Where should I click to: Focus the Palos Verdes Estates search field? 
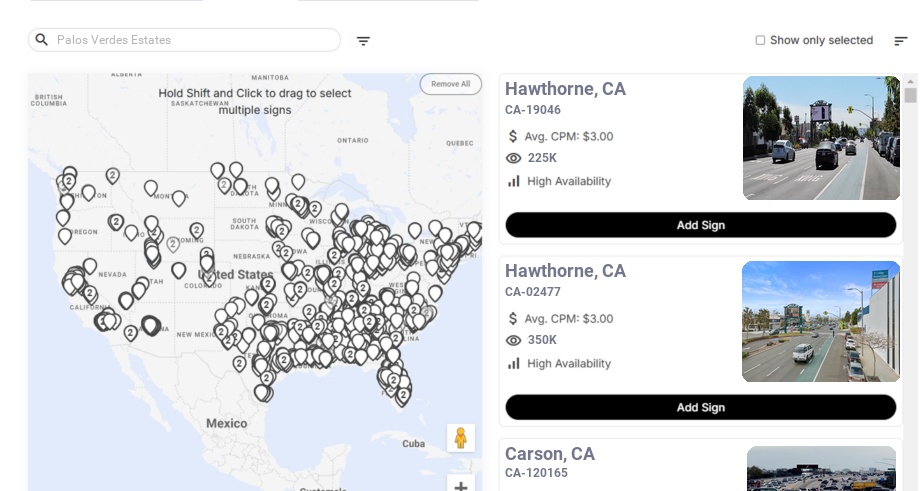pos(195,40)
